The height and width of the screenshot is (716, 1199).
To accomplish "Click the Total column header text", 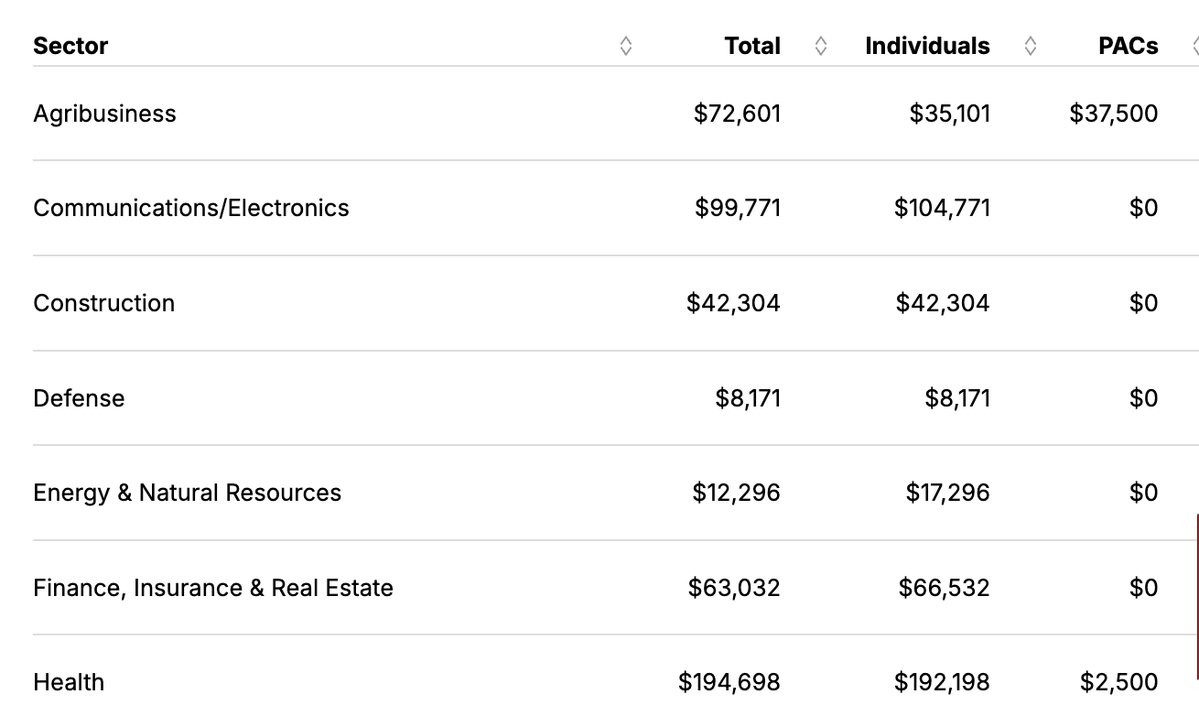I will pos(752,46).
